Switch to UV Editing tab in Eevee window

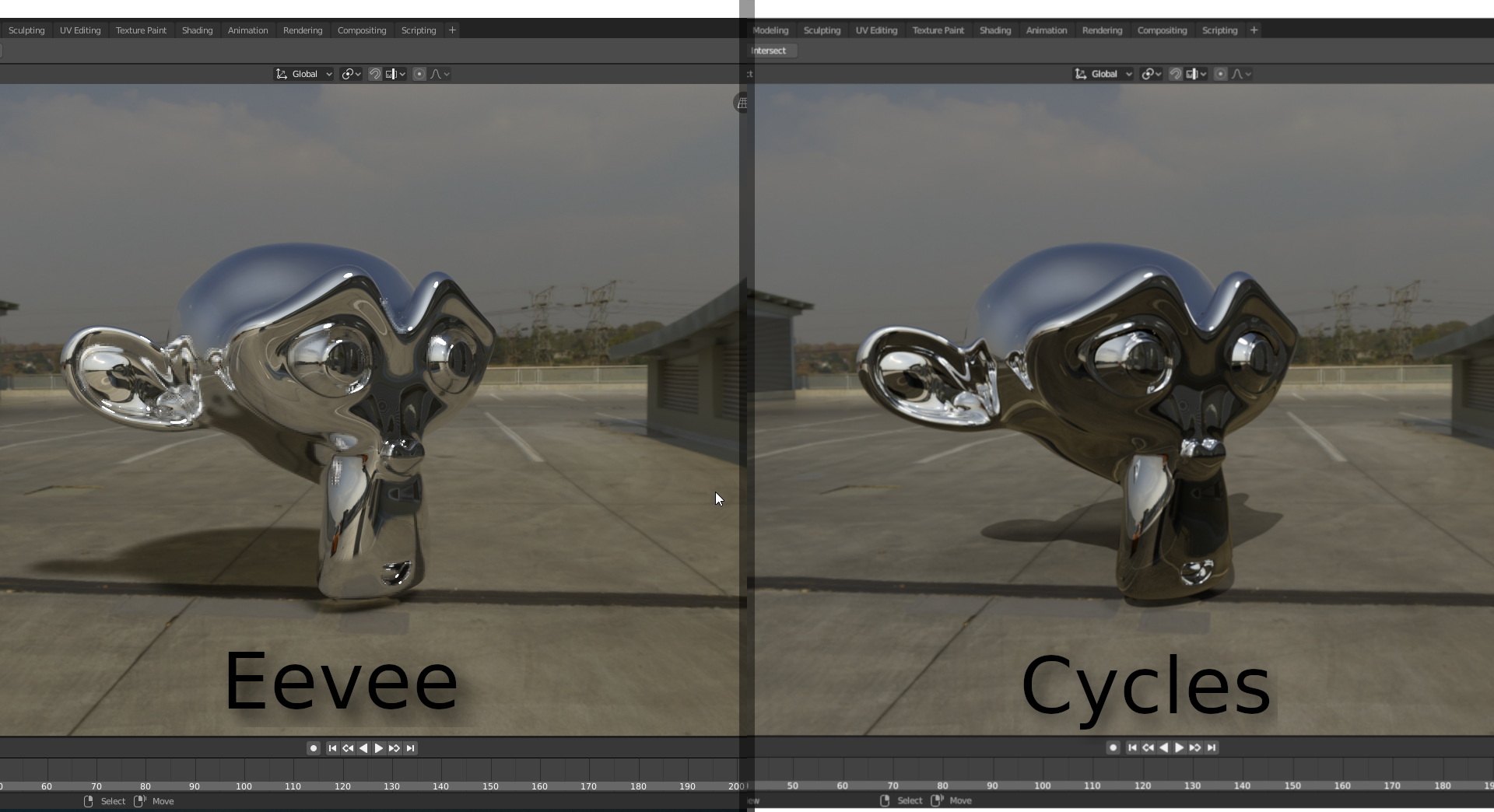pos(80,30)
